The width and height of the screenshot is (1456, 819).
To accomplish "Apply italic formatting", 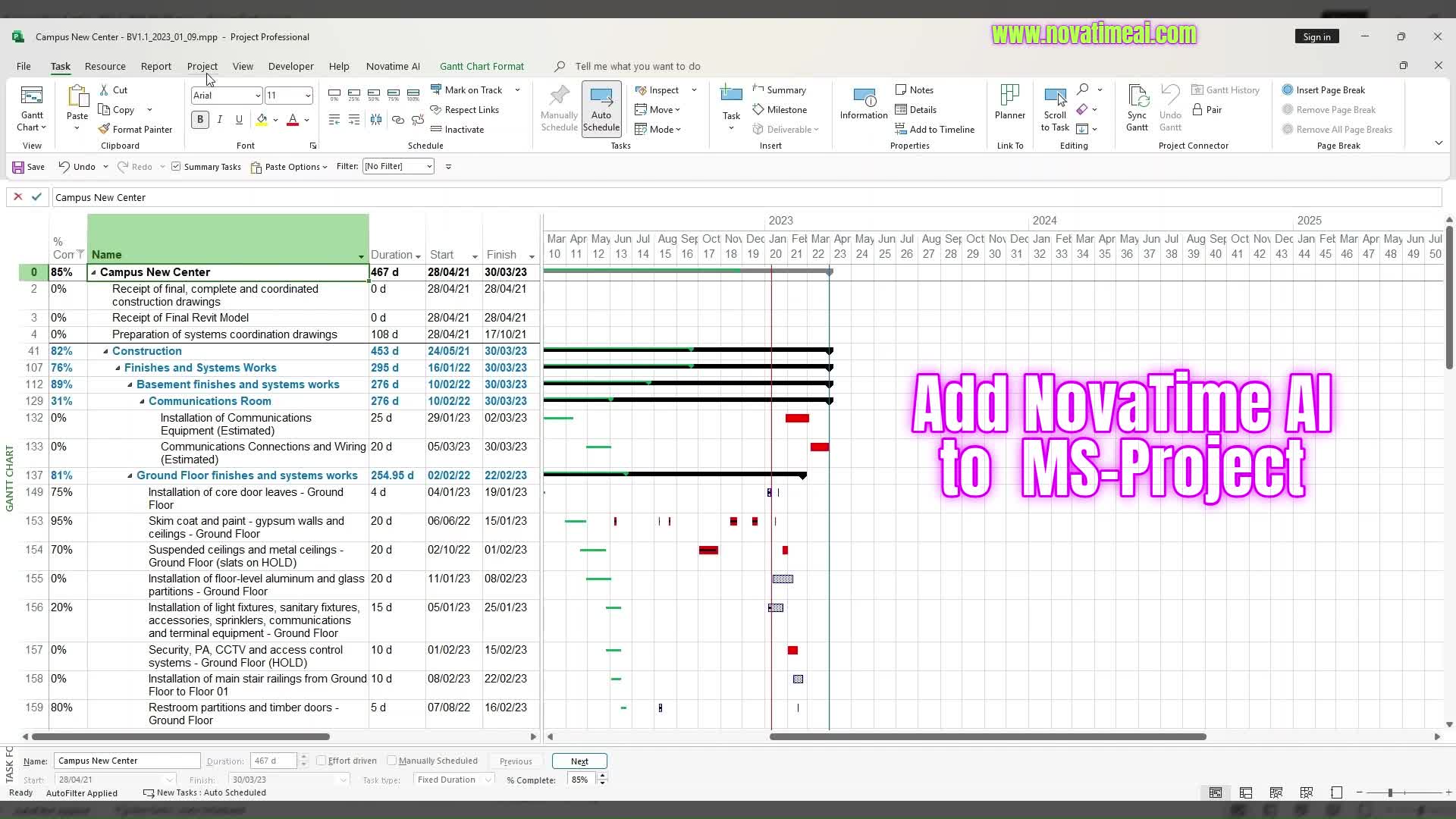I will [220, 119].
